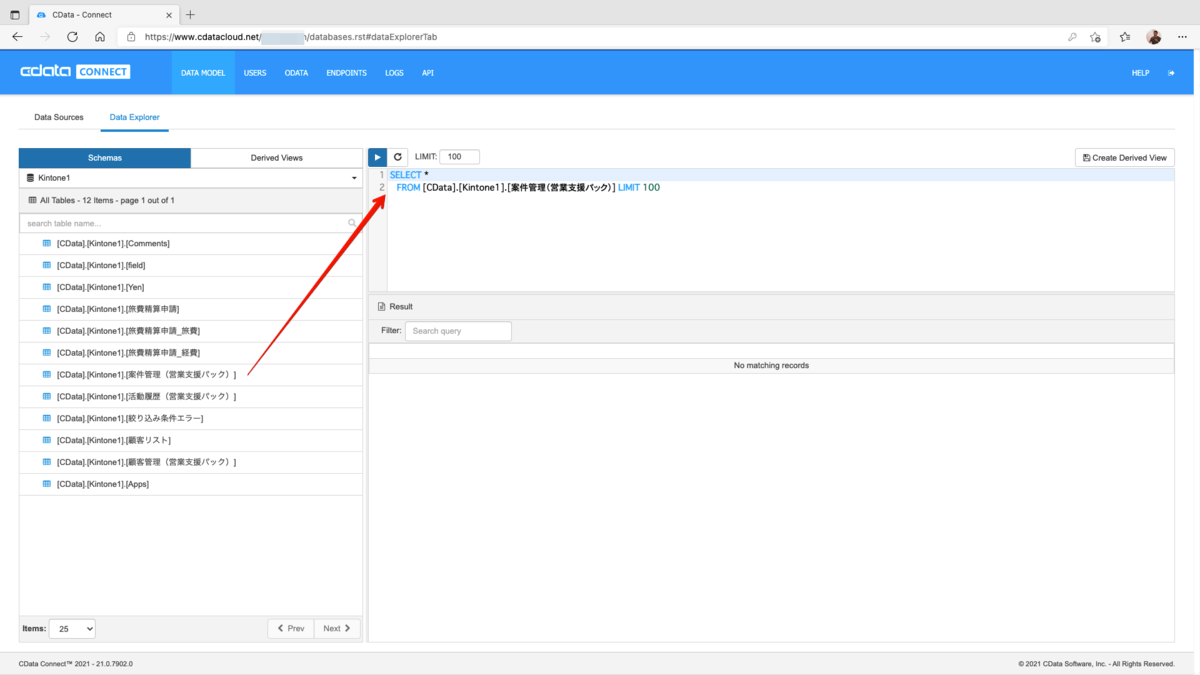The image size is (1200, 675).
Task: Open the HELP menu
Action: pyautogui.click(x=1140, y=73)
